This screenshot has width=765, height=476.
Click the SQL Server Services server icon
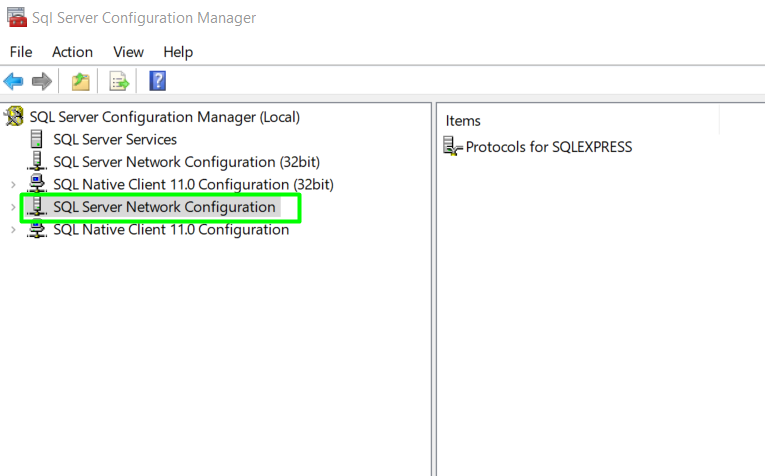click(x=37, y=139)
